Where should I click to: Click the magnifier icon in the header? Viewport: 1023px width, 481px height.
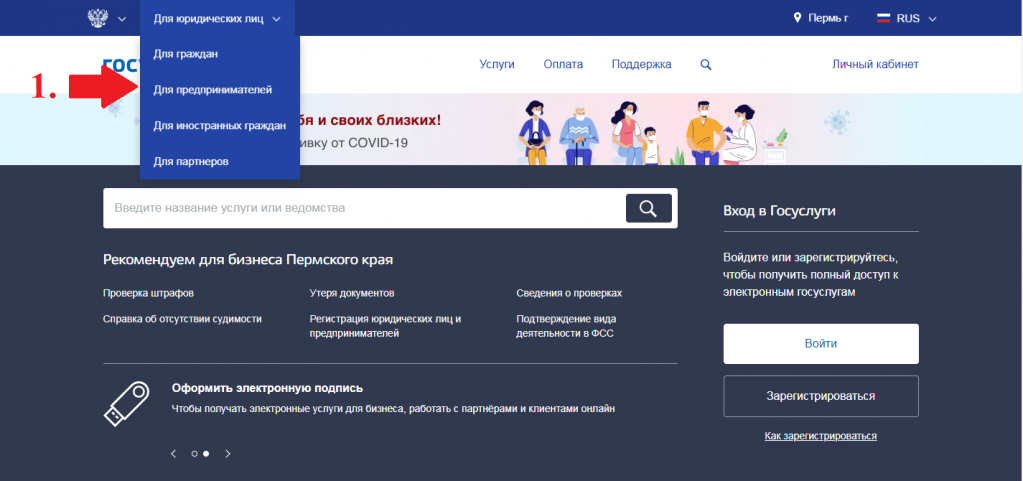tap(706, 65)
